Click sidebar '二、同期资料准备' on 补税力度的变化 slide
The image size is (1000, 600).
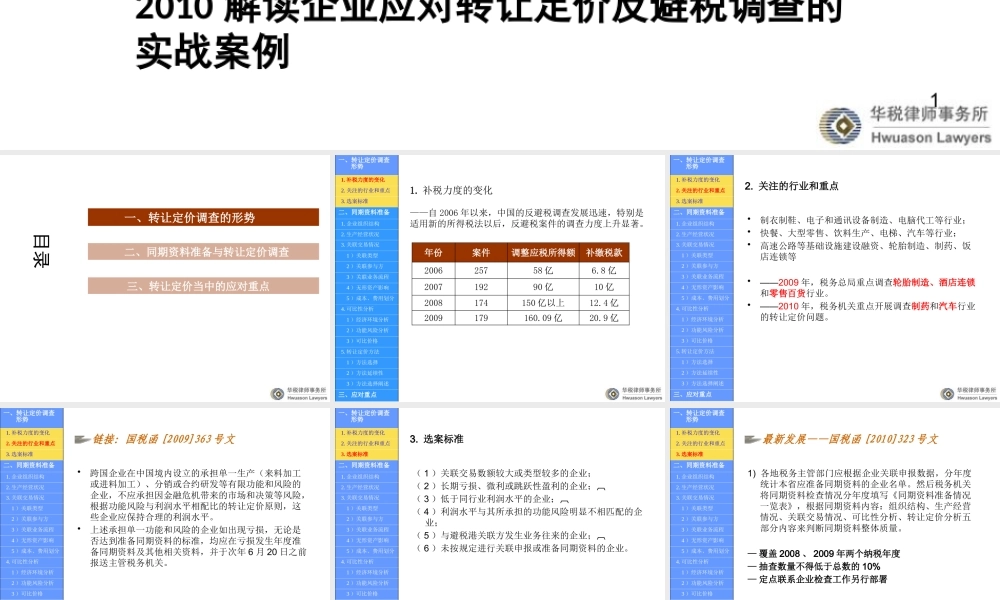point(367,212)
